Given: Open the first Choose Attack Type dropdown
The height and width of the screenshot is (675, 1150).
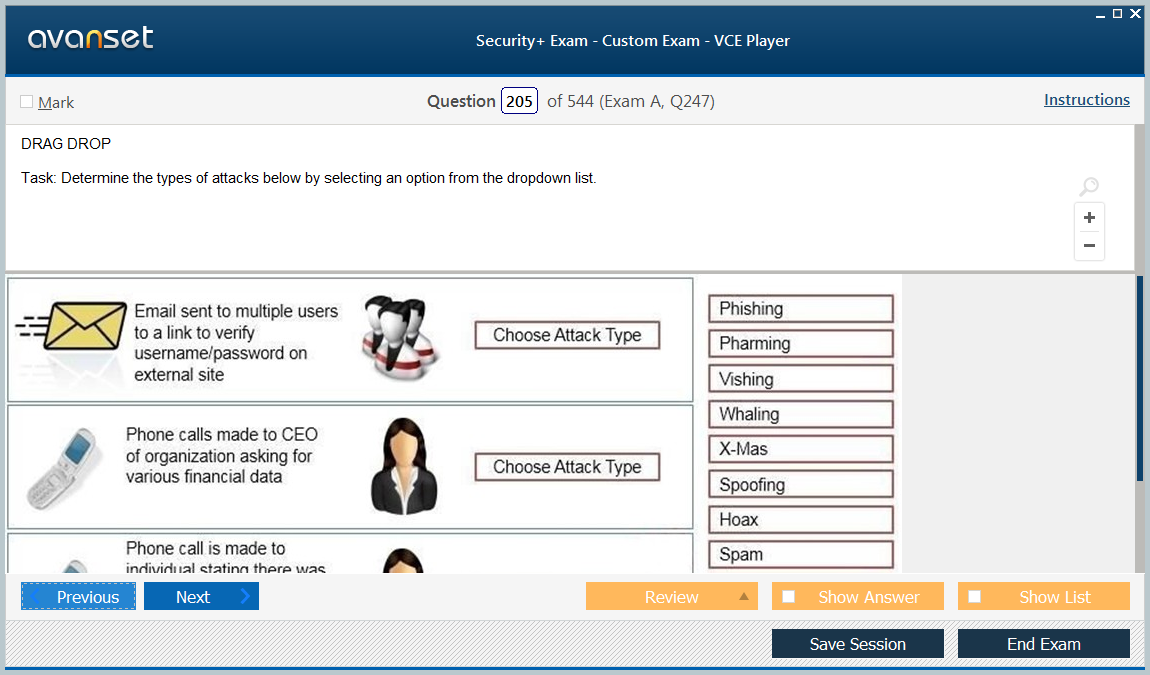Looking at the screenshot, I should click(x=566, y=335).
